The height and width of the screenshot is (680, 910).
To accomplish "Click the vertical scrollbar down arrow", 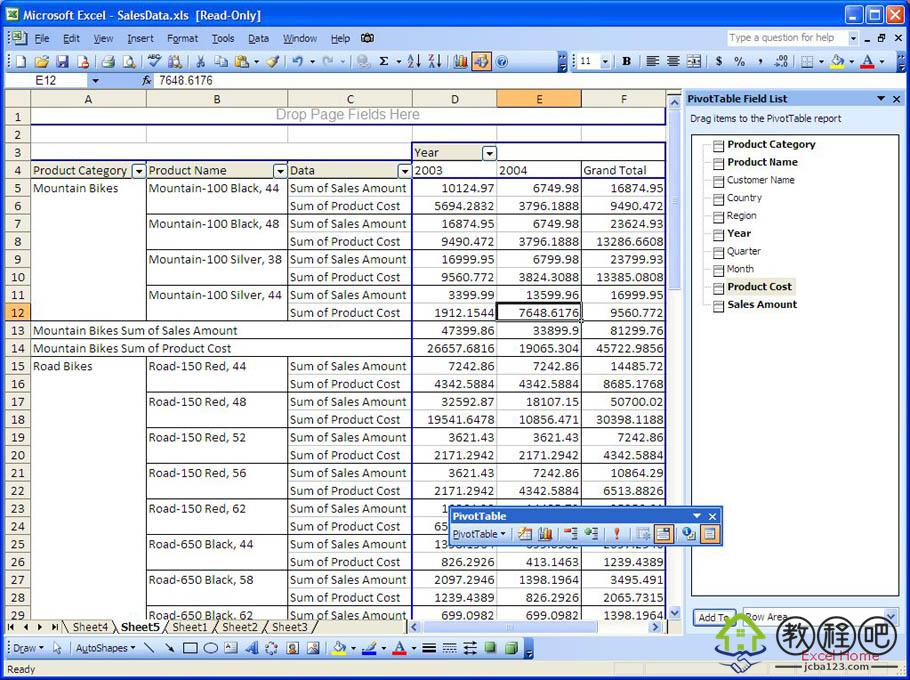I will [674, 613].
